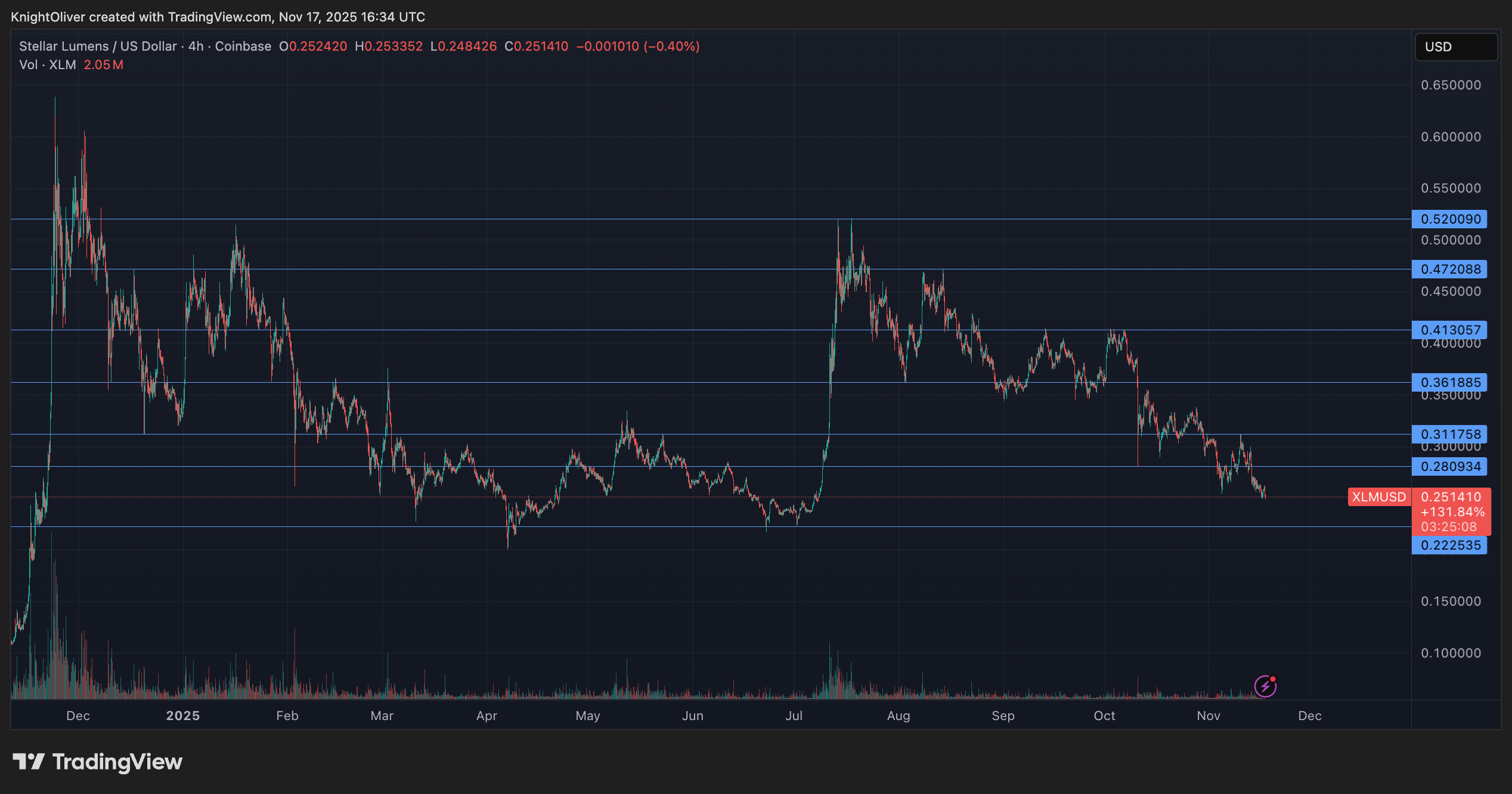Open the USD currency selector
This screenshot has width=1512, height=794.
(x=1455, y=47)
